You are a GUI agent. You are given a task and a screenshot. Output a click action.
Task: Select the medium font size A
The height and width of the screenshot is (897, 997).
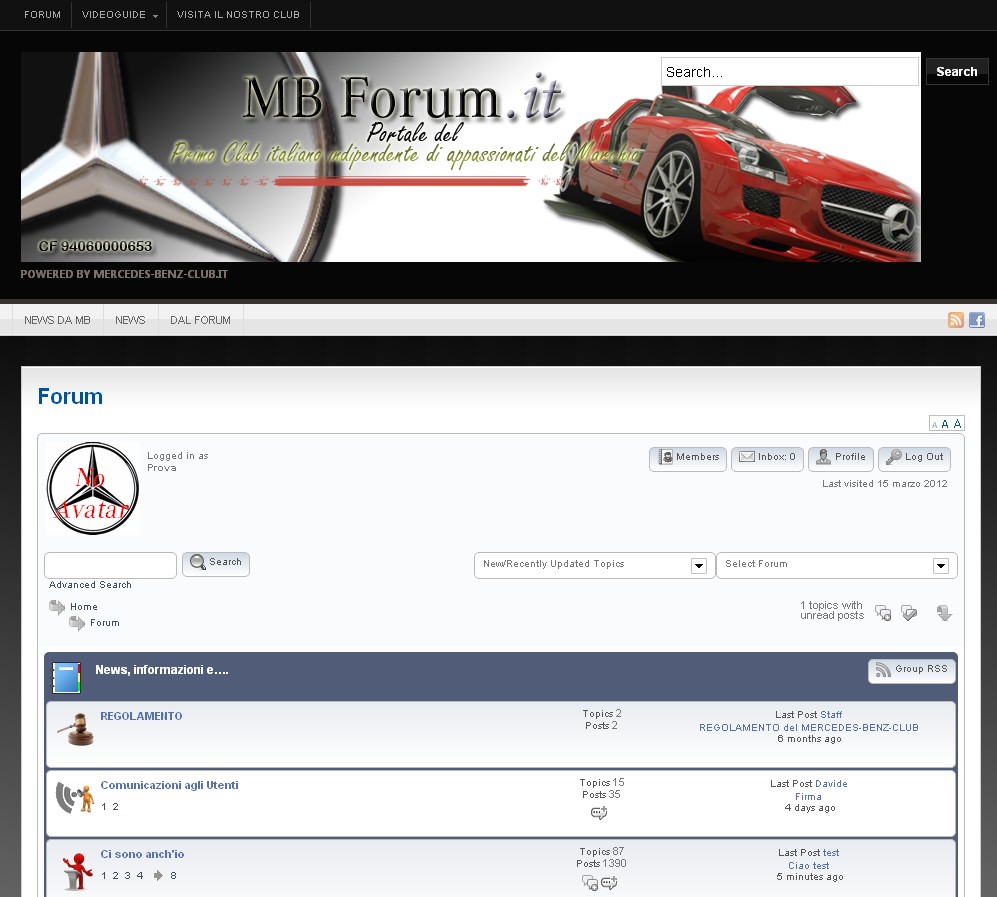945,424
